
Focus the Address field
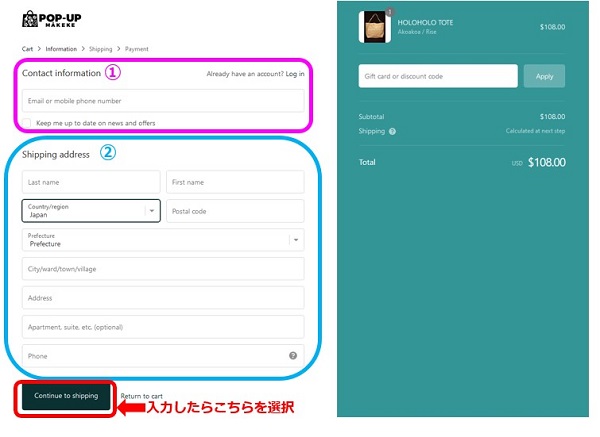coord(163,298)
